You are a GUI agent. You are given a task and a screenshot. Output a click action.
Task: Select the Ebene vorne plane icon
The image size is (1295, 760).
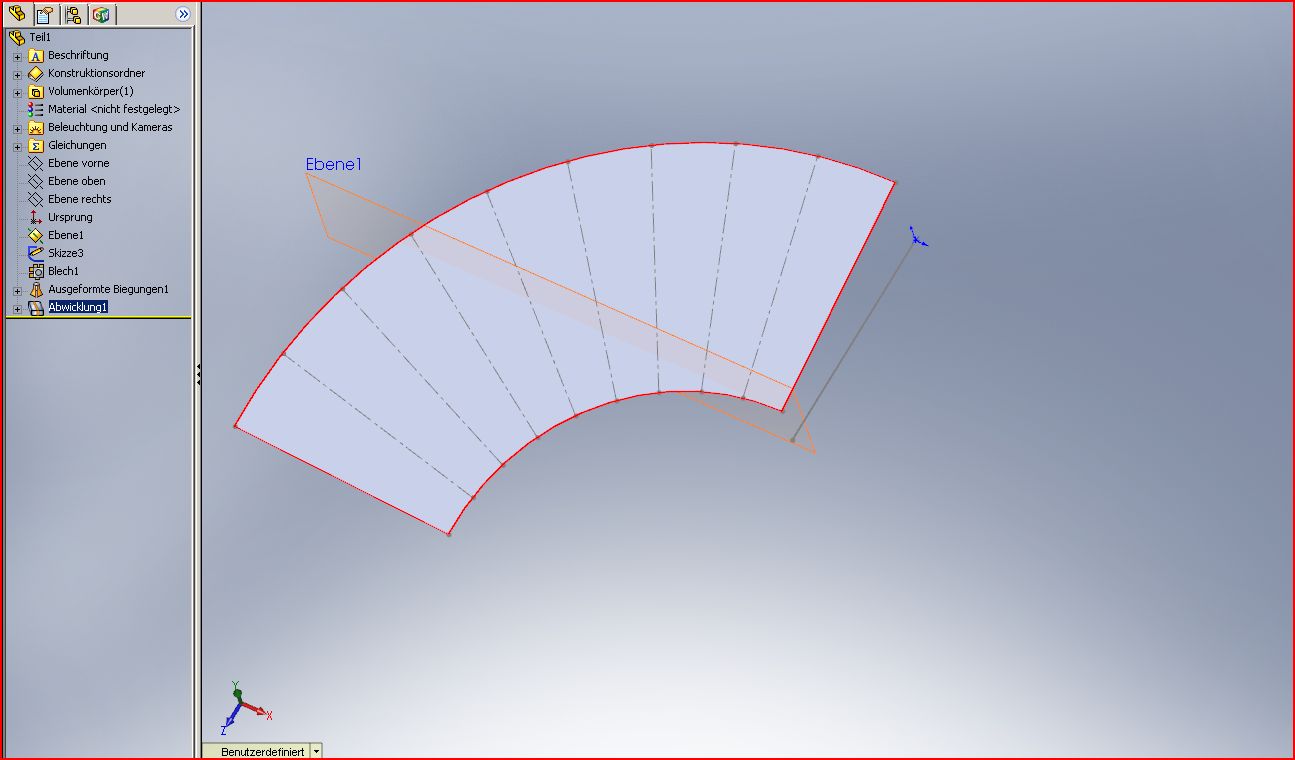36,164
